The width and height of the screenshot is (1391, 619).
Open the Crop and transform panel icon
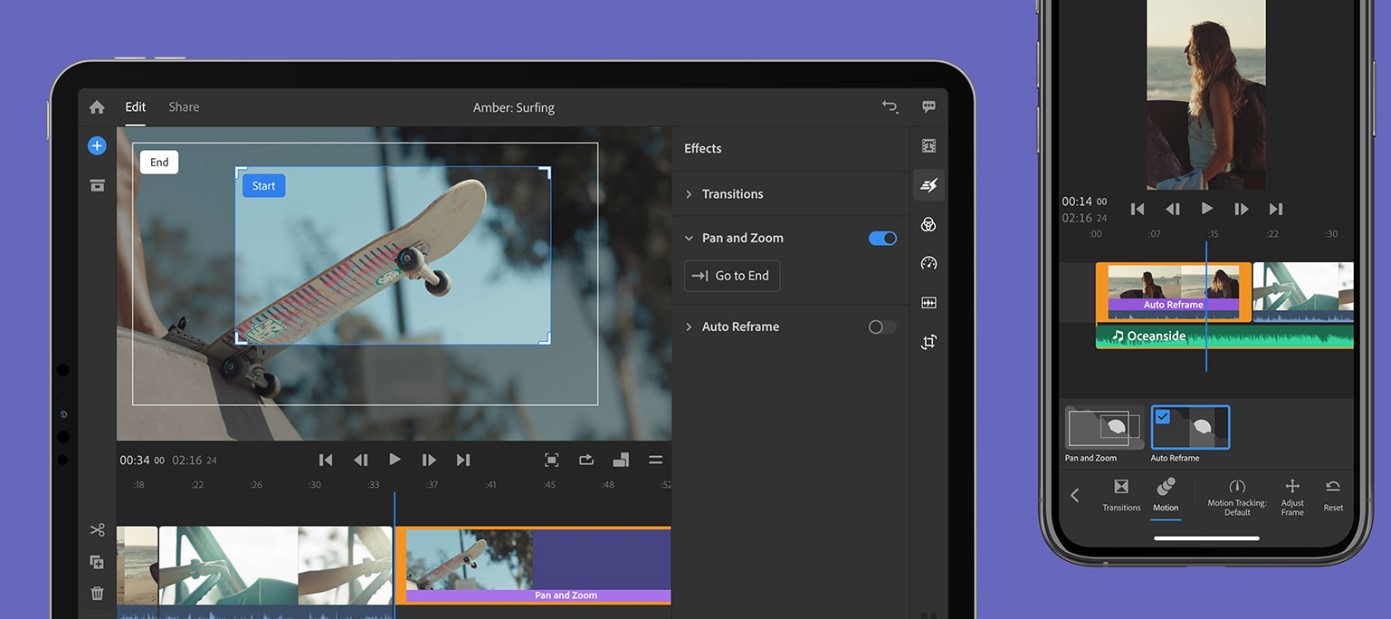929,342
